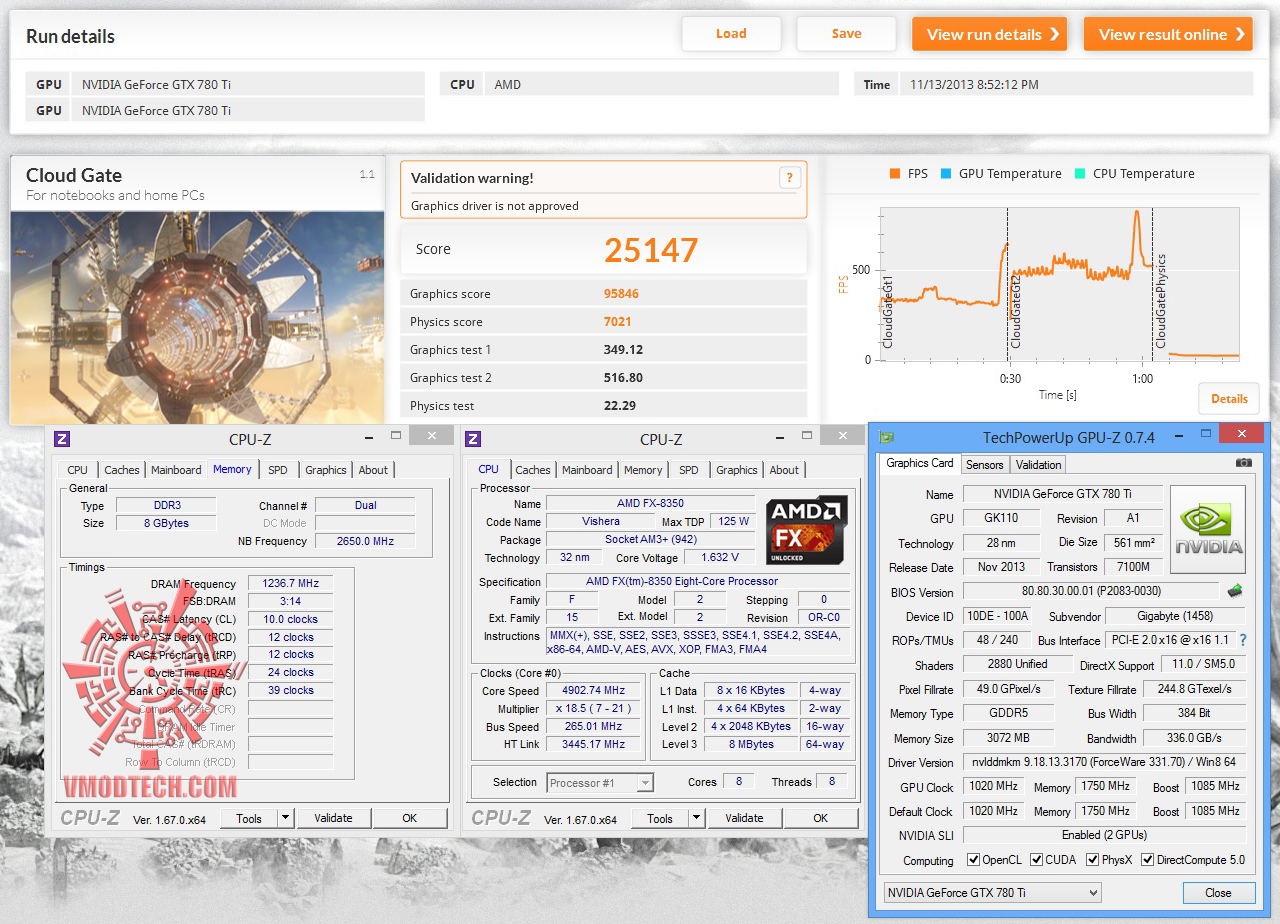1280x924 pixels.
Task: Click the Code Name value Vishera
Action: pos(601,521)
